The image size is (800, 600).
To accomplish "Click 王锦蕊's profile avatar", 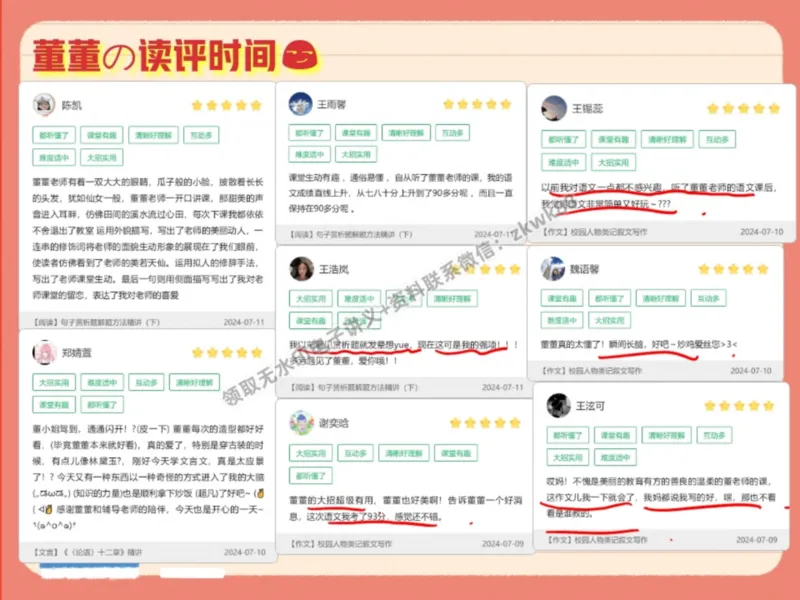I will (x=554, y=108).
